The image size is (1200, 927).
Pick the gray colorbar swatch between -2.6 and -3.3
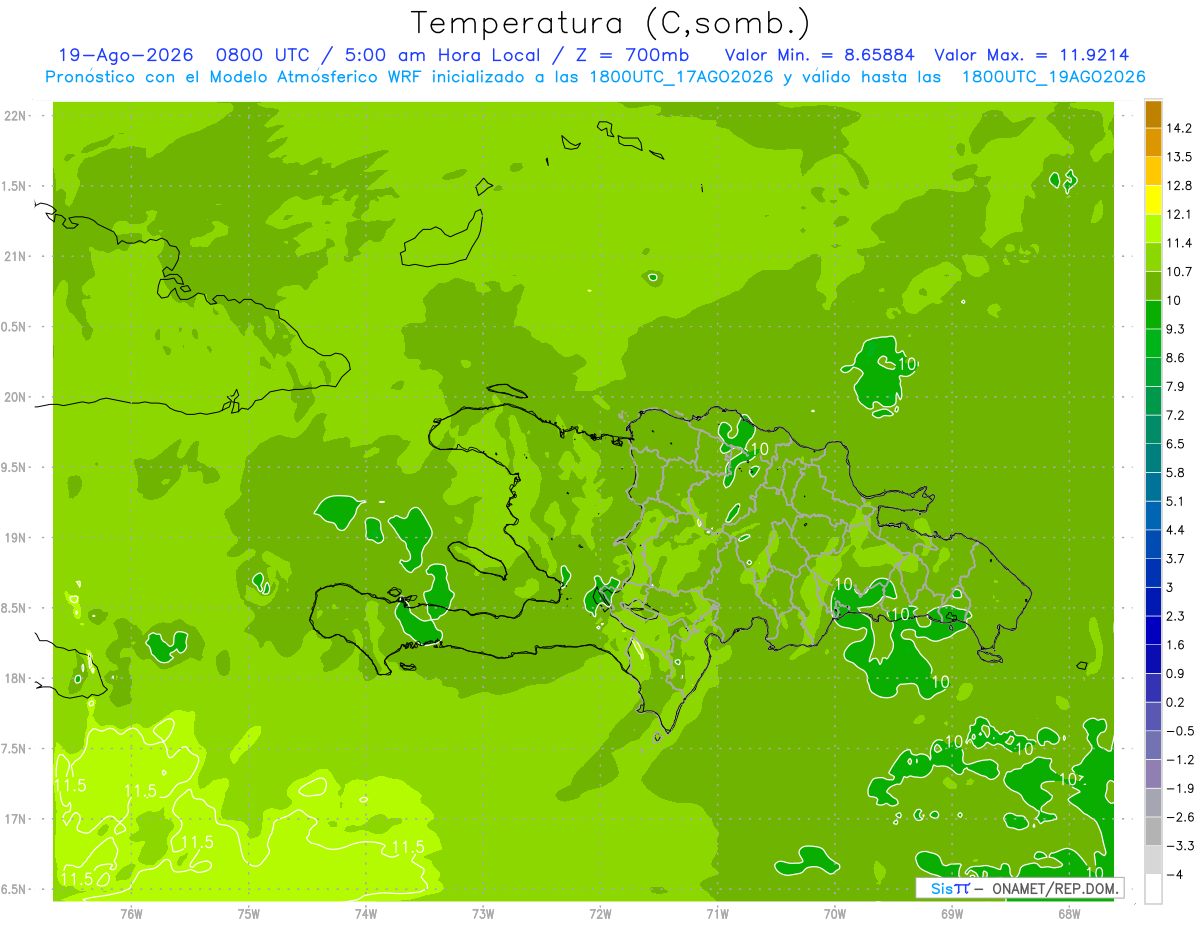(1153, 831)
